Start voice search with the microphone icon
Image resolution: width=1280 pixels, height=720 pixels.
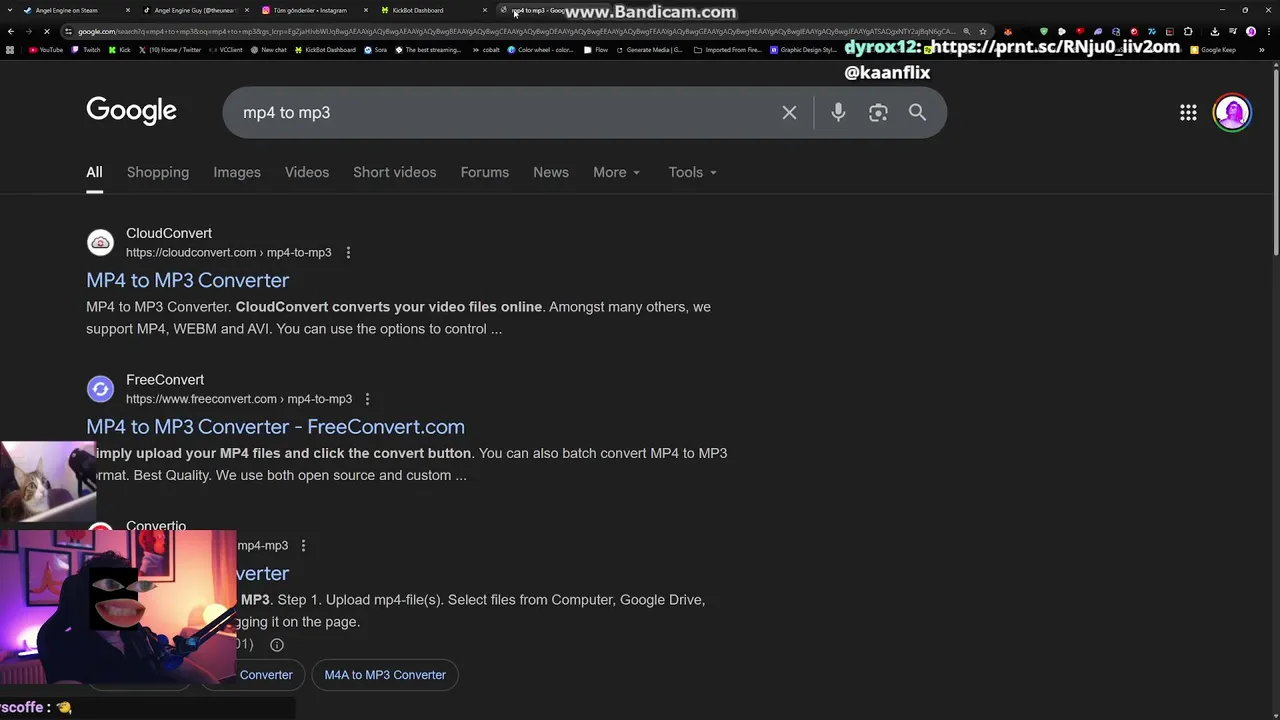[838, 113]
